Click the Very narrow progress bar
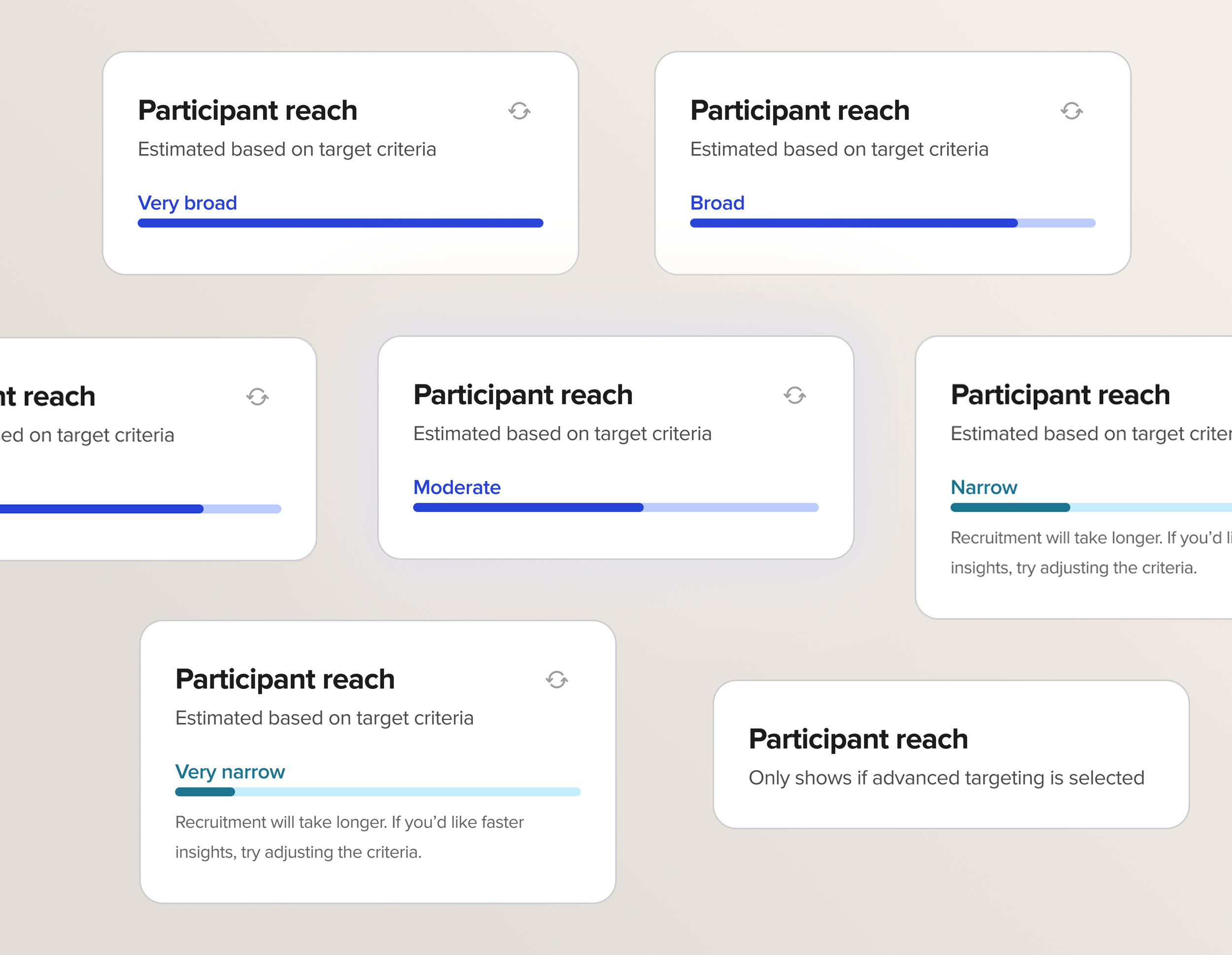The height and width of the screenshot is (955, 1232). point(377,792)
